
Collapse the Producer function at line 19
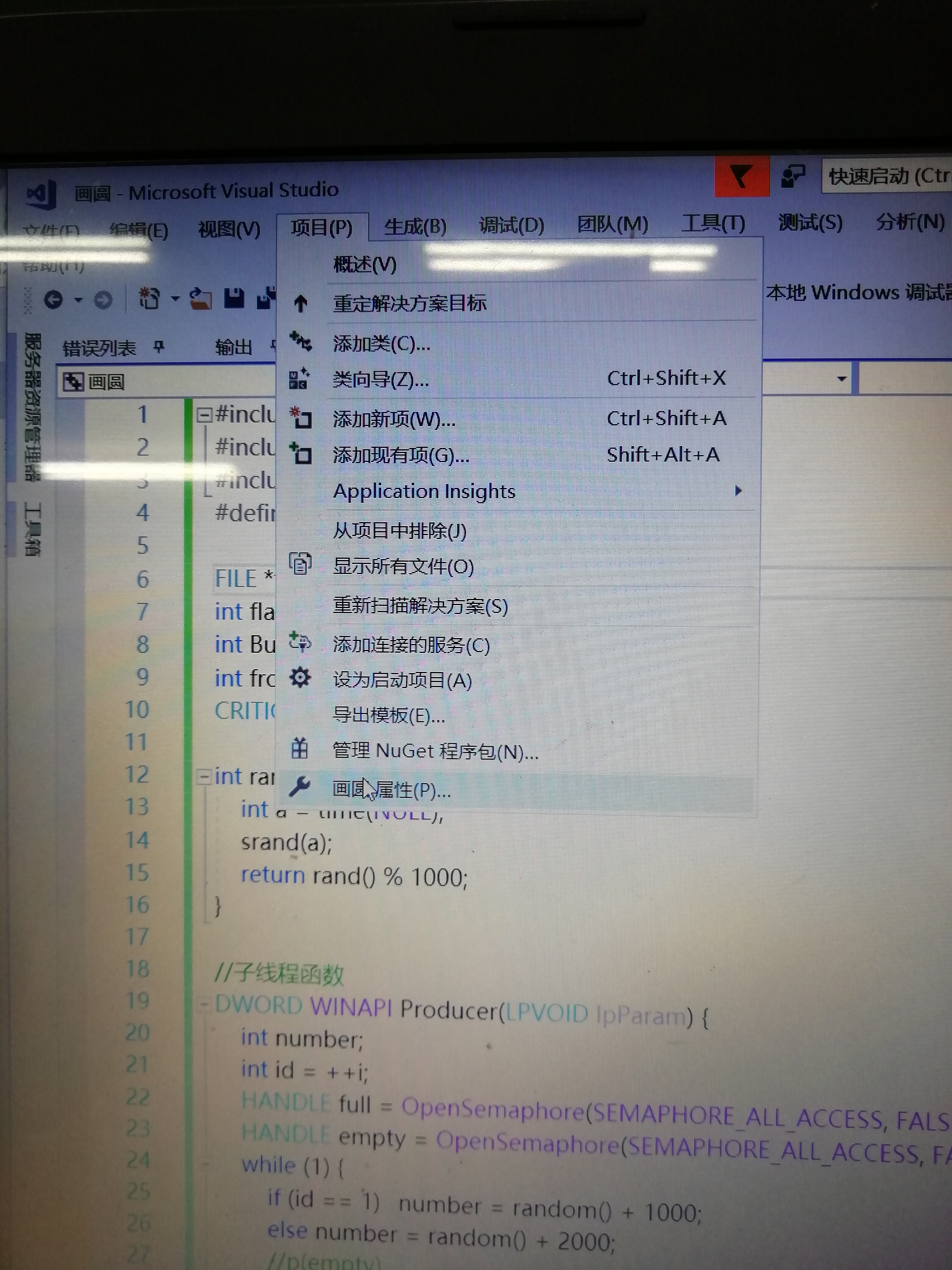tap(204, 1005)
